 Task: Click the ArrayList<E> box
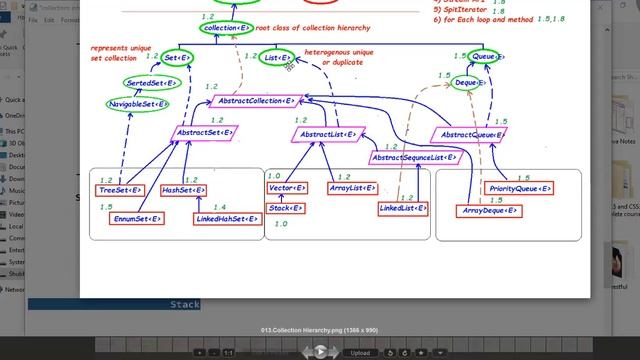pos(352,188)
